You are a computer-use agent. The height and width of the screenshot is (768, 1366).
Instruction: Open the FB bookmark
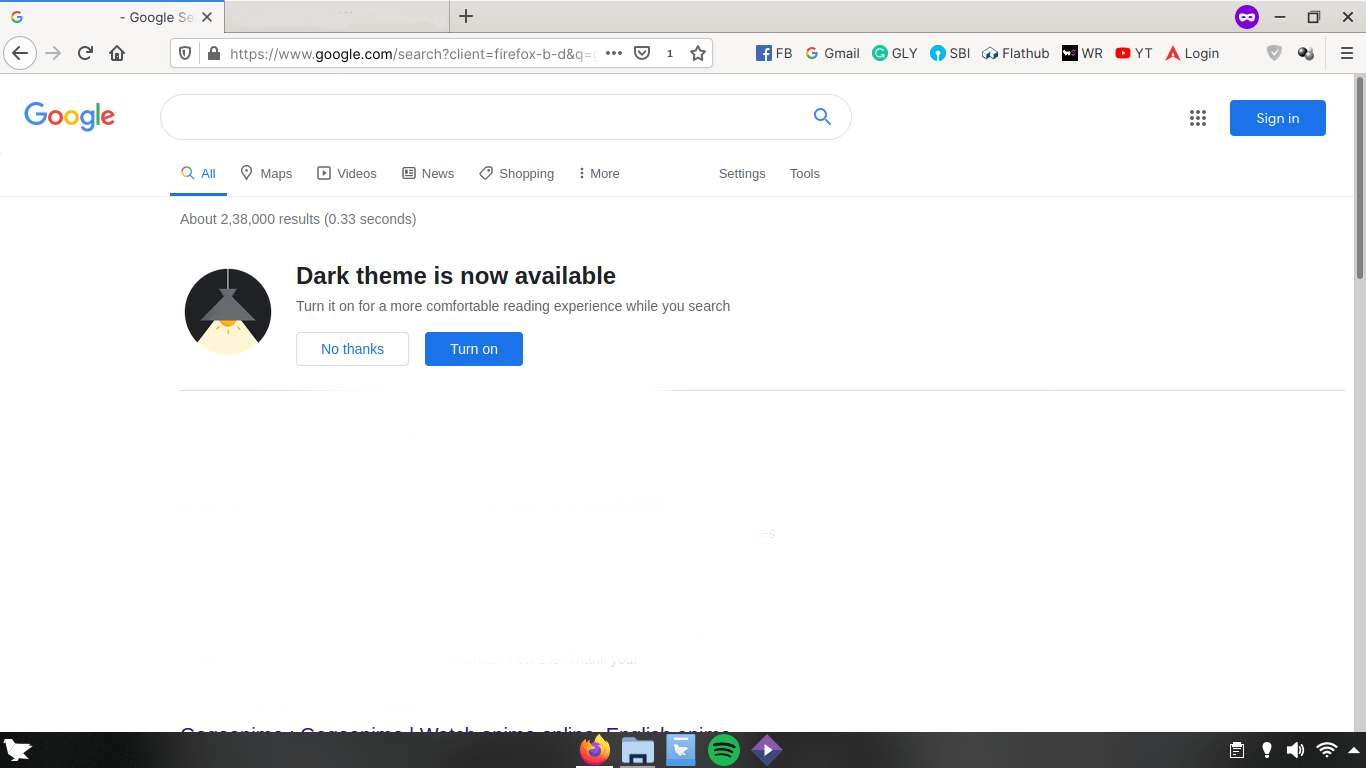click(774, 53)
